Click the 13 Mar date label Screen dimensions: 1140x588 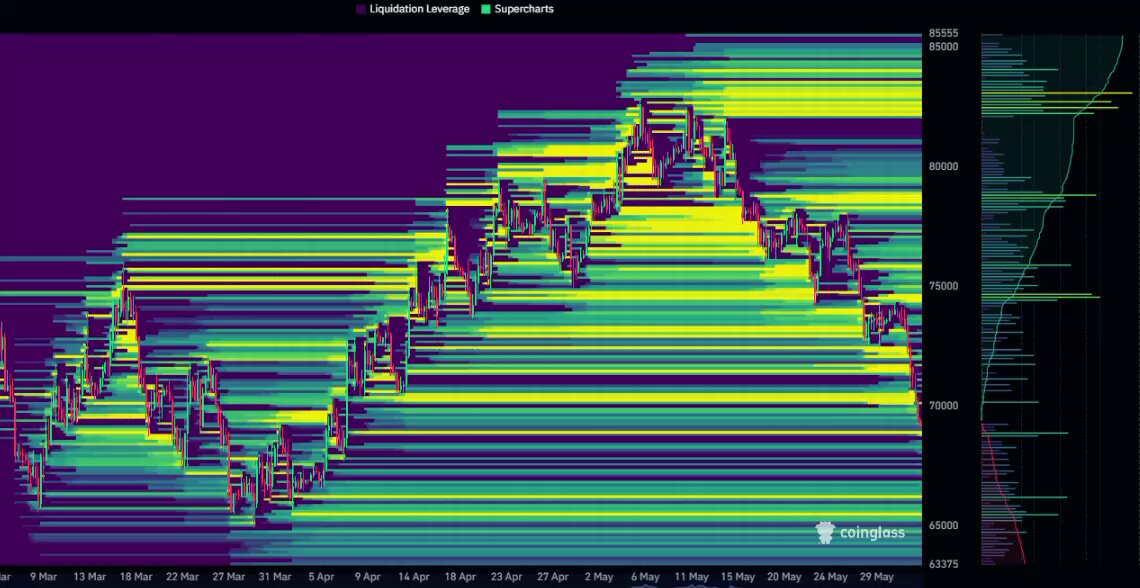tap(89, 577)
